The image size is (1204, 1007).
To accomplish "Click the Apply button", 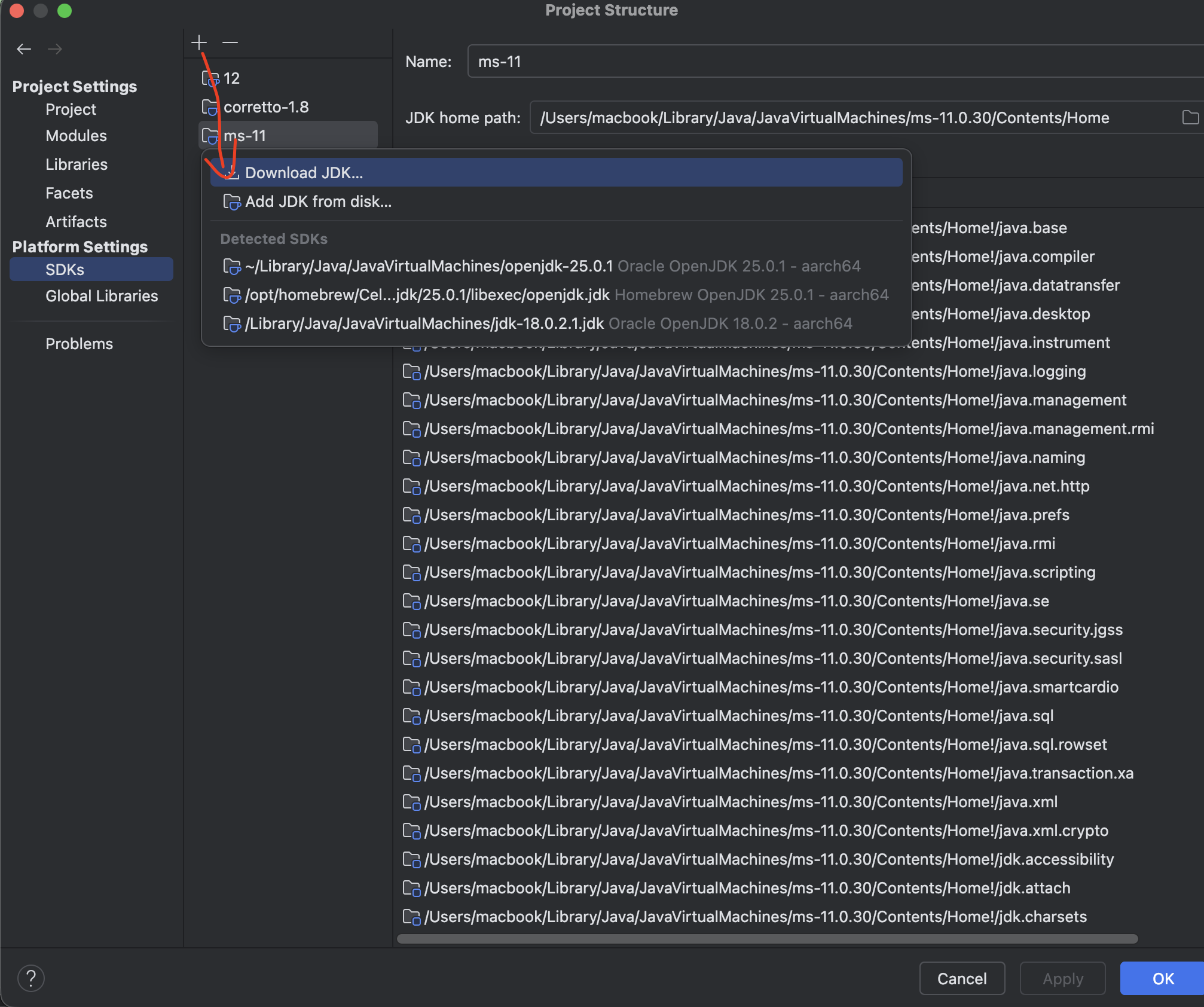I will [x=1062, y=978].
